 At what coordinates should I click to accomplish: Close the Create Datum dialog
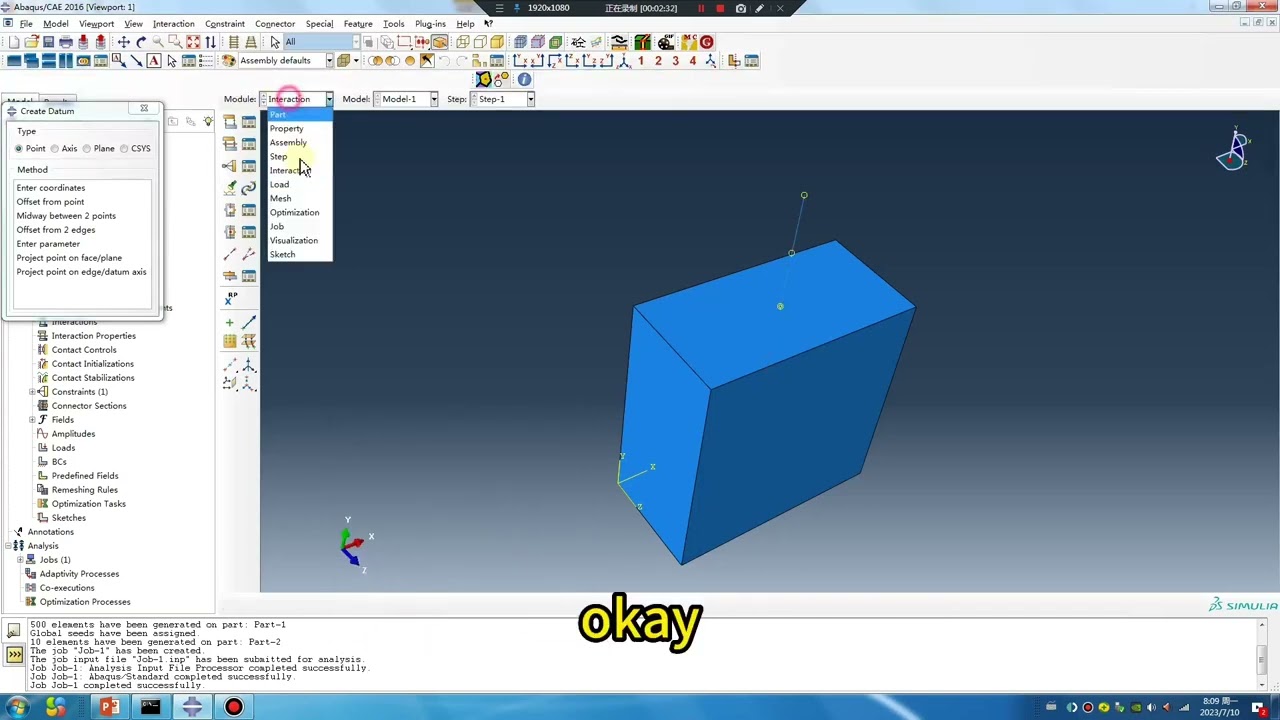pos(144,109)
